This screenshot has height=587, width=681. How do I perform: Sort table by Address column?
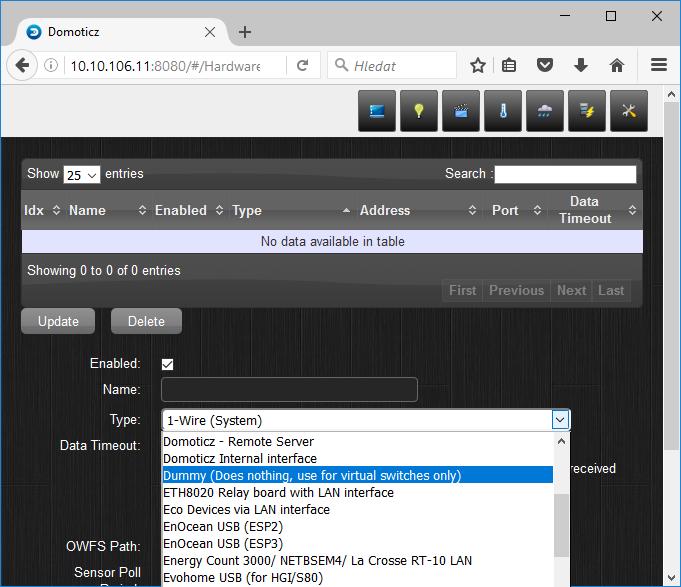[418, 211]
